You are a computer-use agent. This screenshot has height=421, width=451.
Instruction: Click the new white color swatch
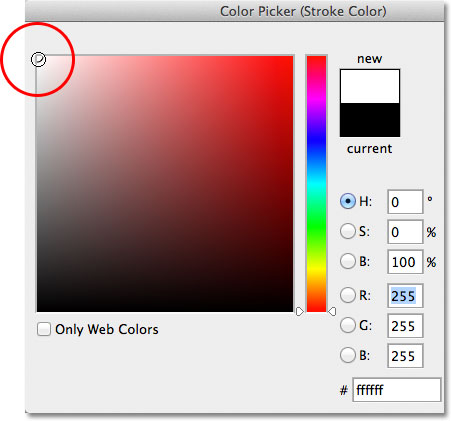point(370,86)
